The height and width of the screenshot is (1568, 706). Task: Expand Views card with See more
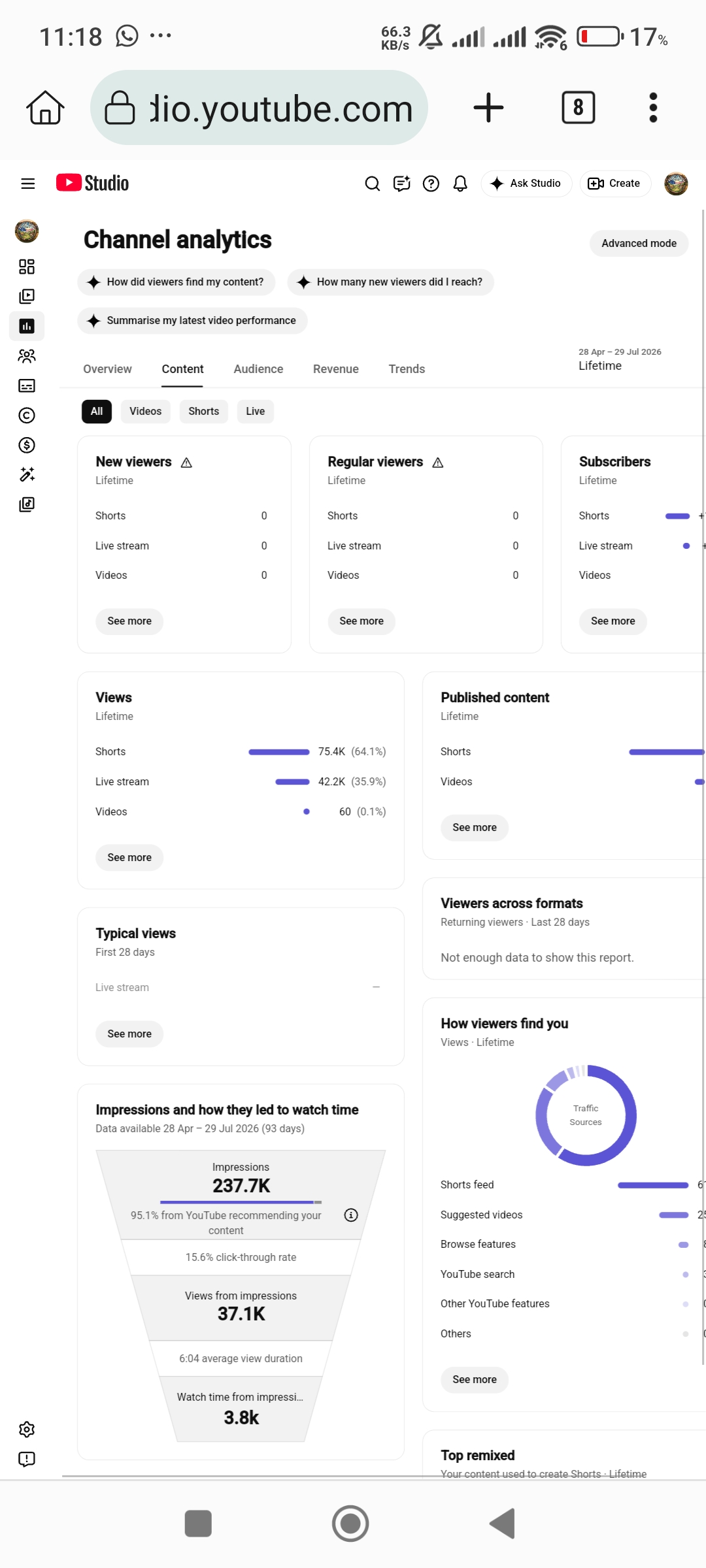coord(129,858)
